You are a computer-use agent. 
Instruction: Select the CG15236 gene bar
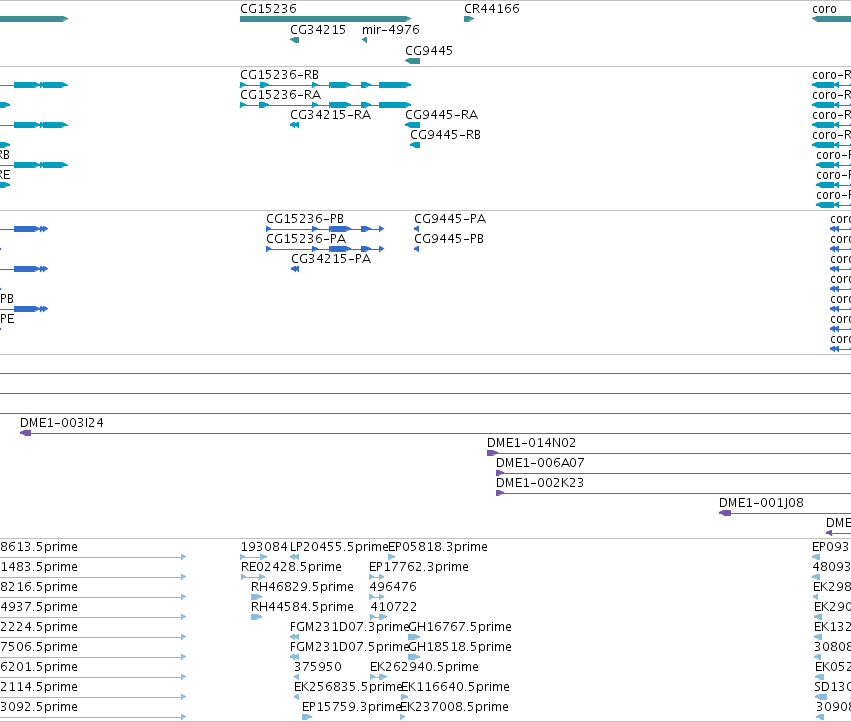click(x=326, y=19)
